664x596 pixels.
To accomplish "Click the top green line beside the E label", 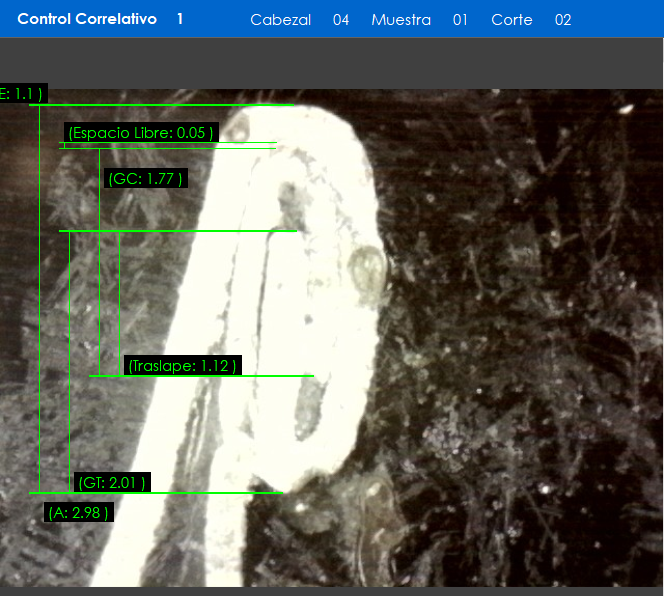I will click(160, 104).
